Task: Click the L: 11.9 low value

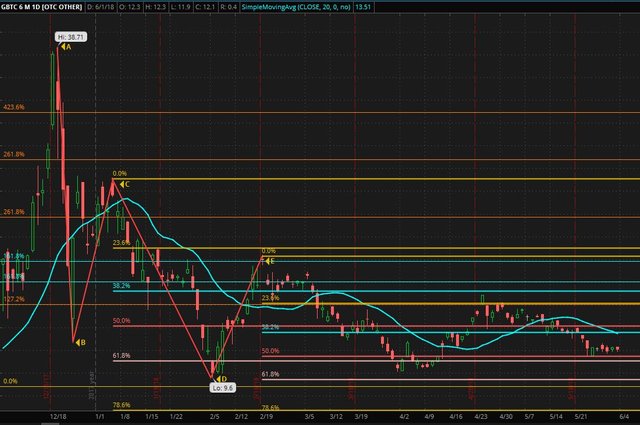Action: point(180,7)
